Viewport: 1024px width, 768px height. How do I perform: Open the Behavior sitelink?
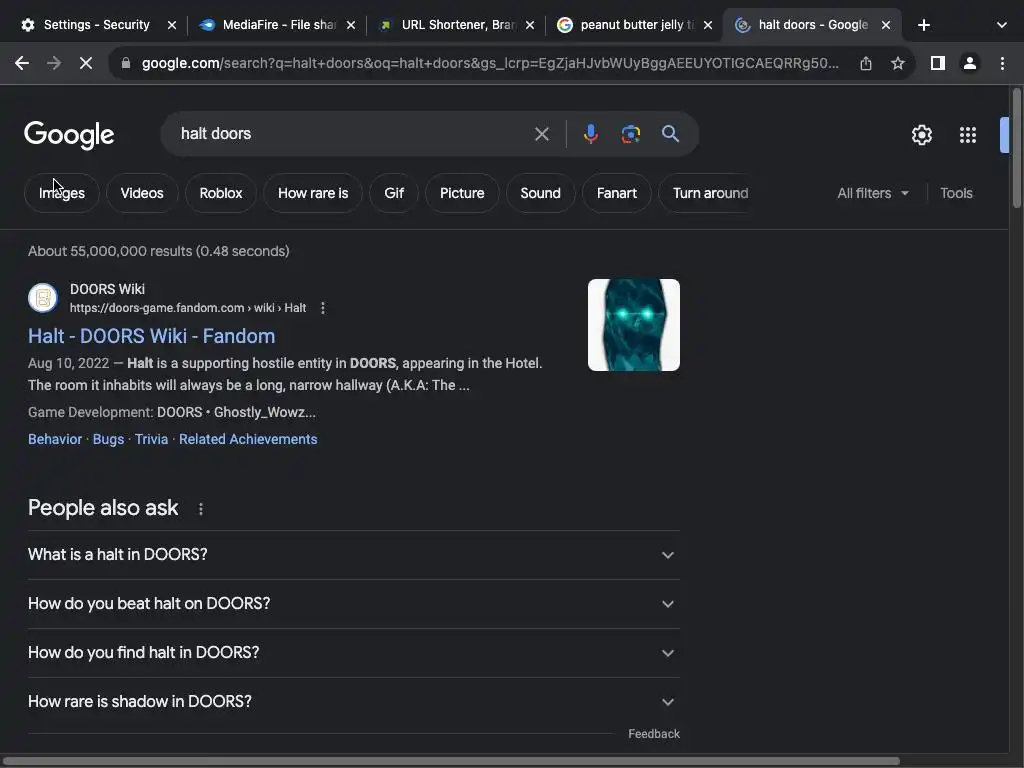(x=55, y=440)
